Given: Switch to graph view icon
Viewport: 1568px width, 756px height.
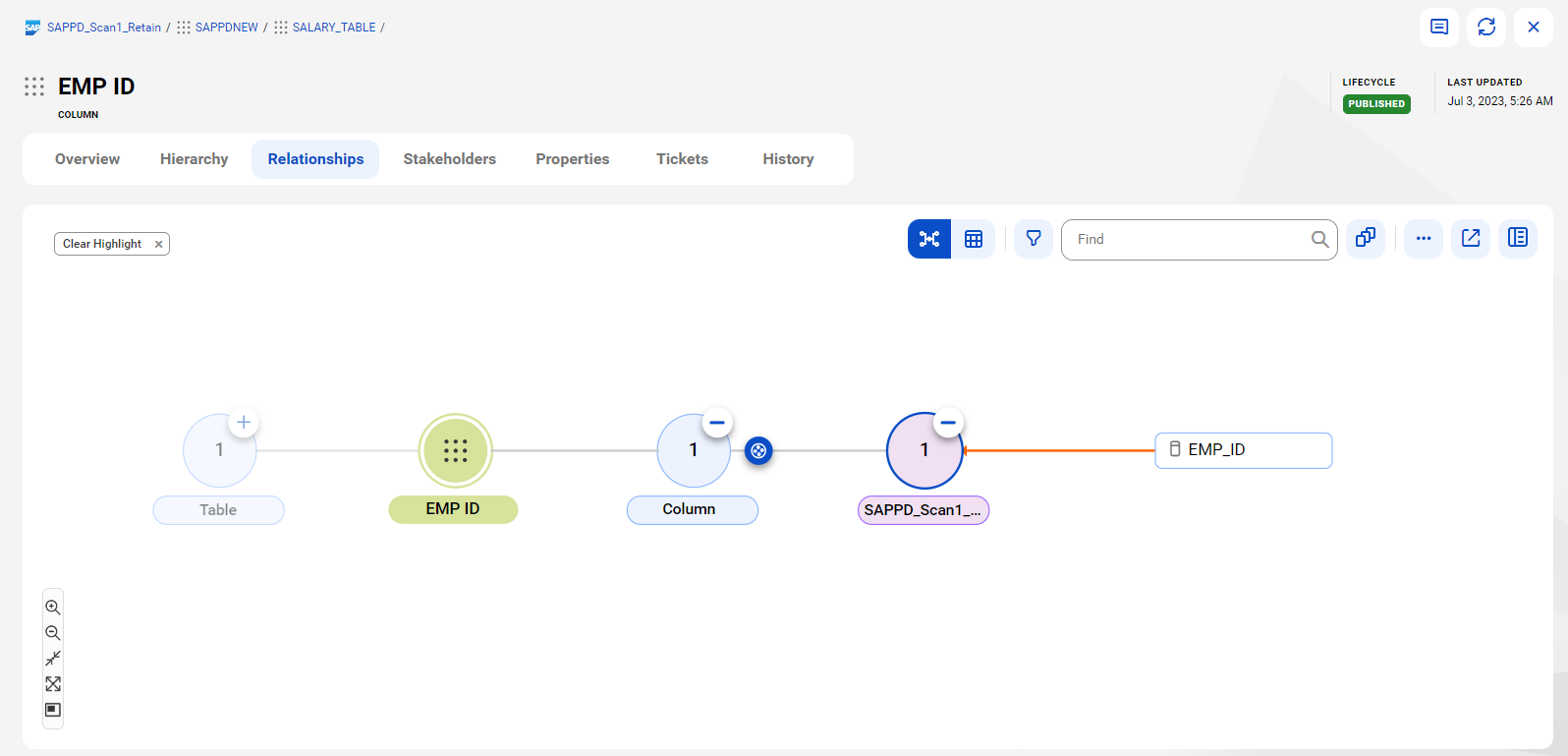Looking at the screenshot, I should click(929, 239).
